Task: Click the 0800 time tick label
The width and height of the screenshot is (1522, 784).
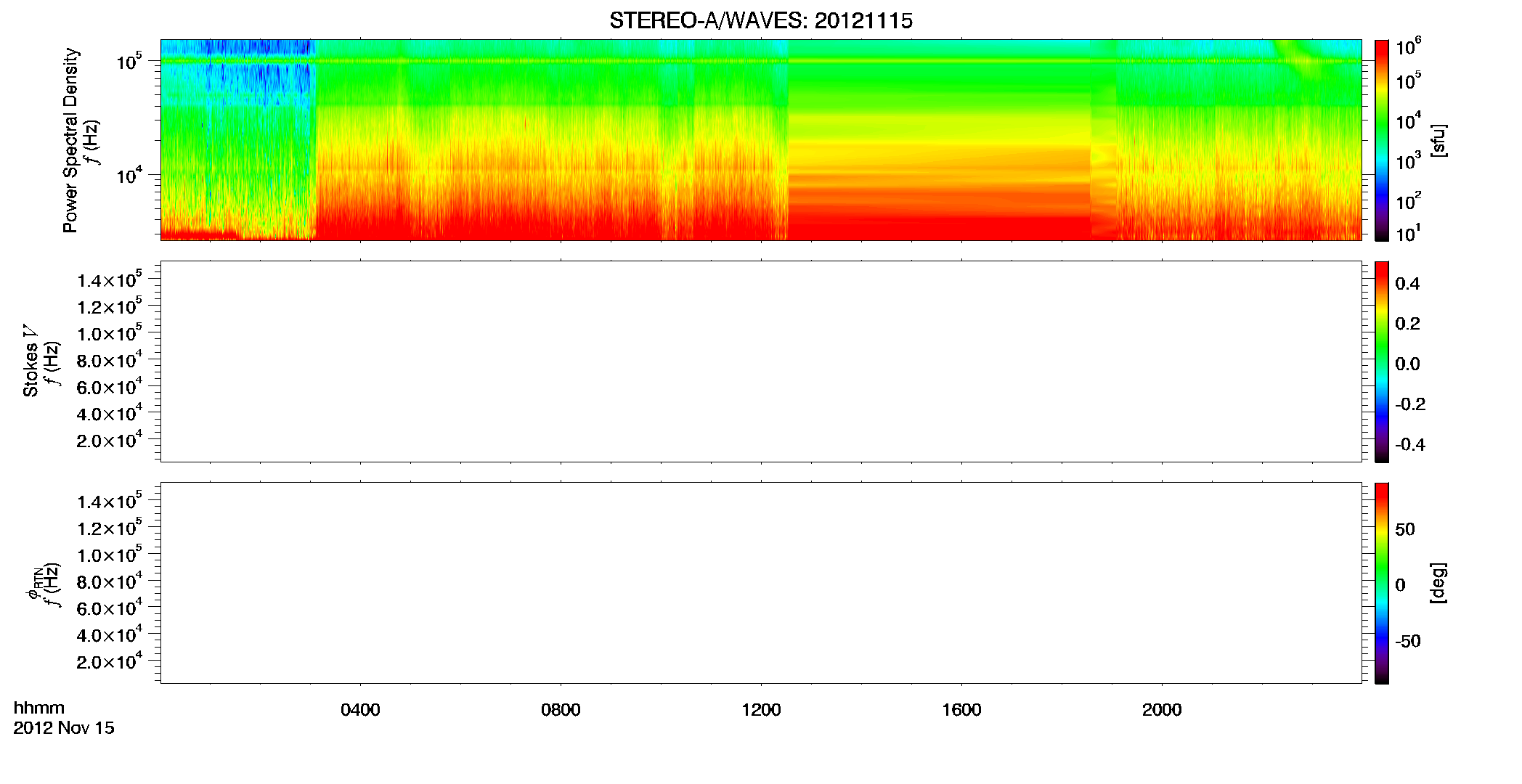Action: point(561,710)
